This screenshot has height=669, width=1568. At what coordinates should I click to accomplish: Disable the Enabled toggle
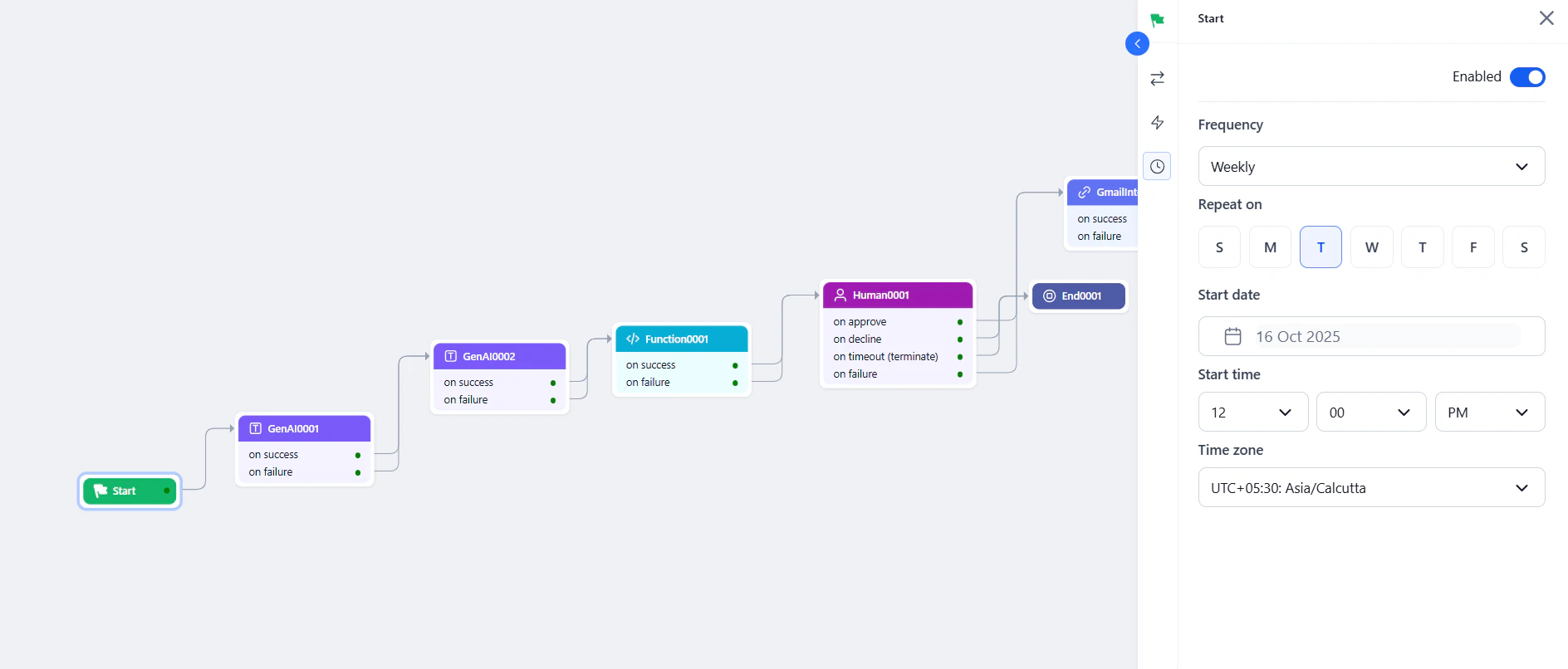coord(1526,76)
